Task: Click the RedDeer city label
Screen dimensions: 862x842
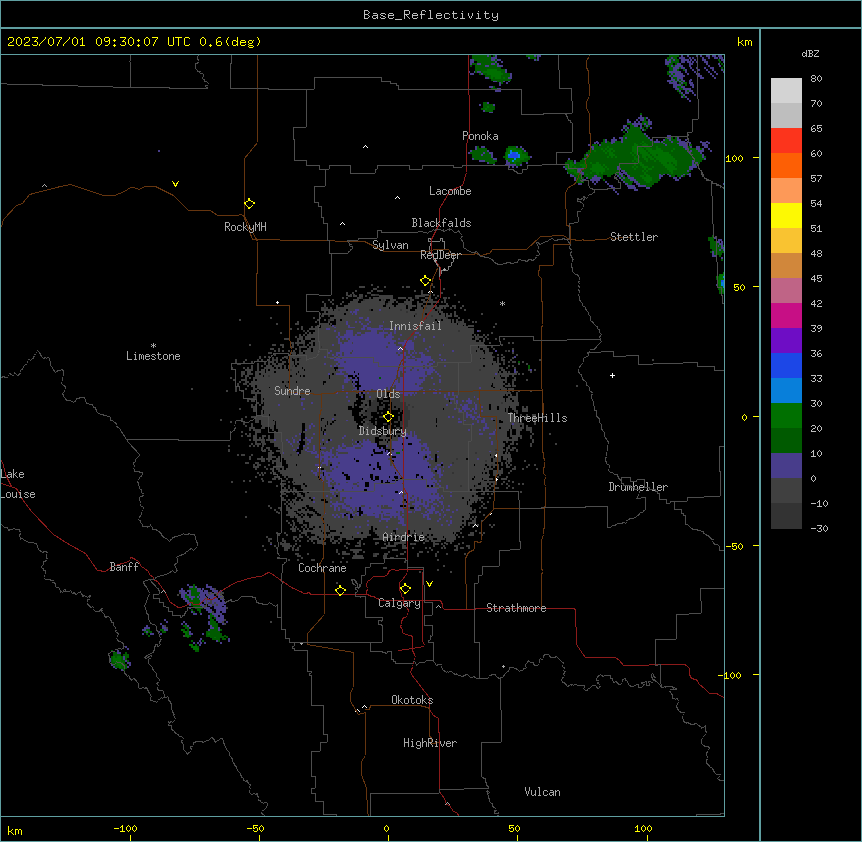Action: pyautogui.click(x=440, y=255)
